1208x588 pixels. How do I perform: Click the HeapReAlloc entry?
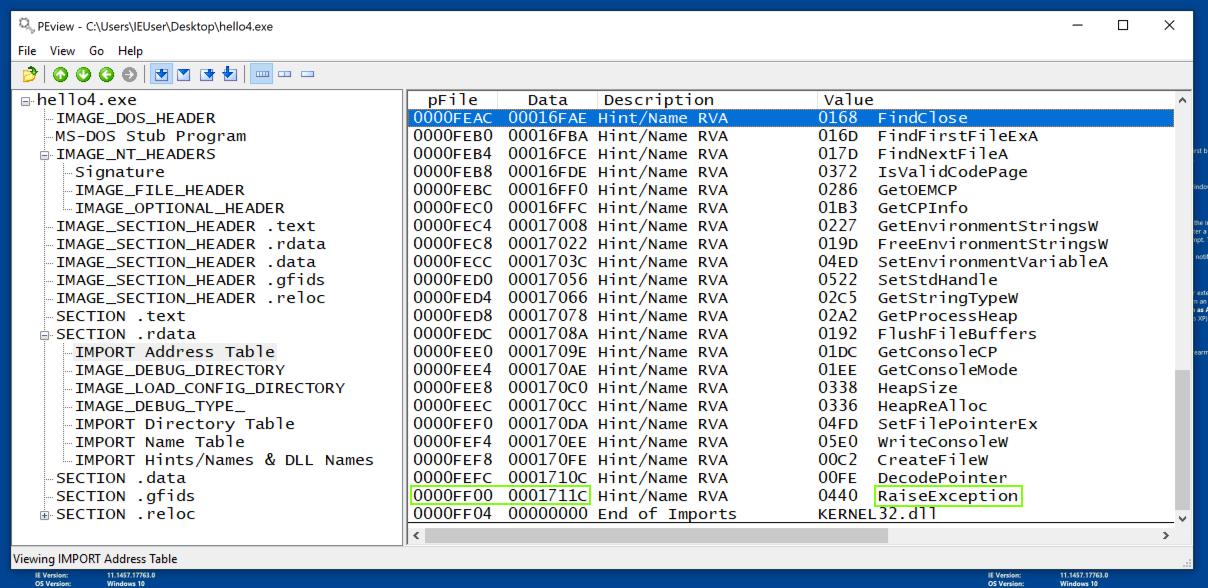(x=932, y=406)
